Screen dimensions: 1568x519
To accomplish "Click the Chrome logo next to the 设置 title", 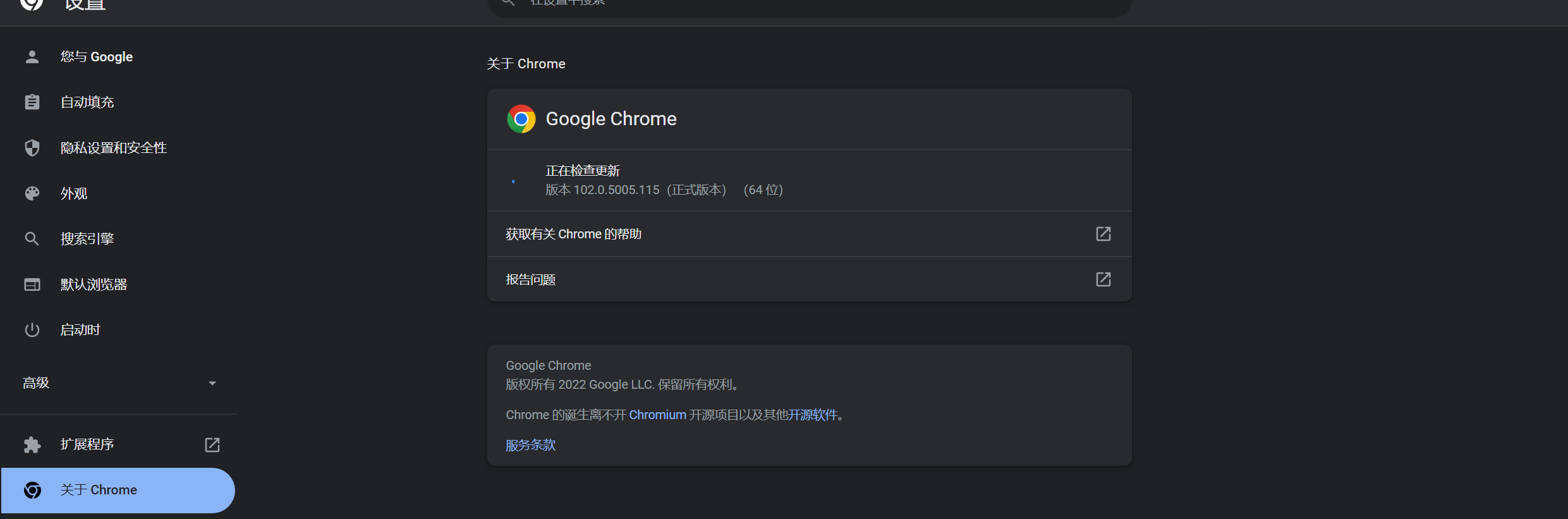I will [x=32, y=4].
